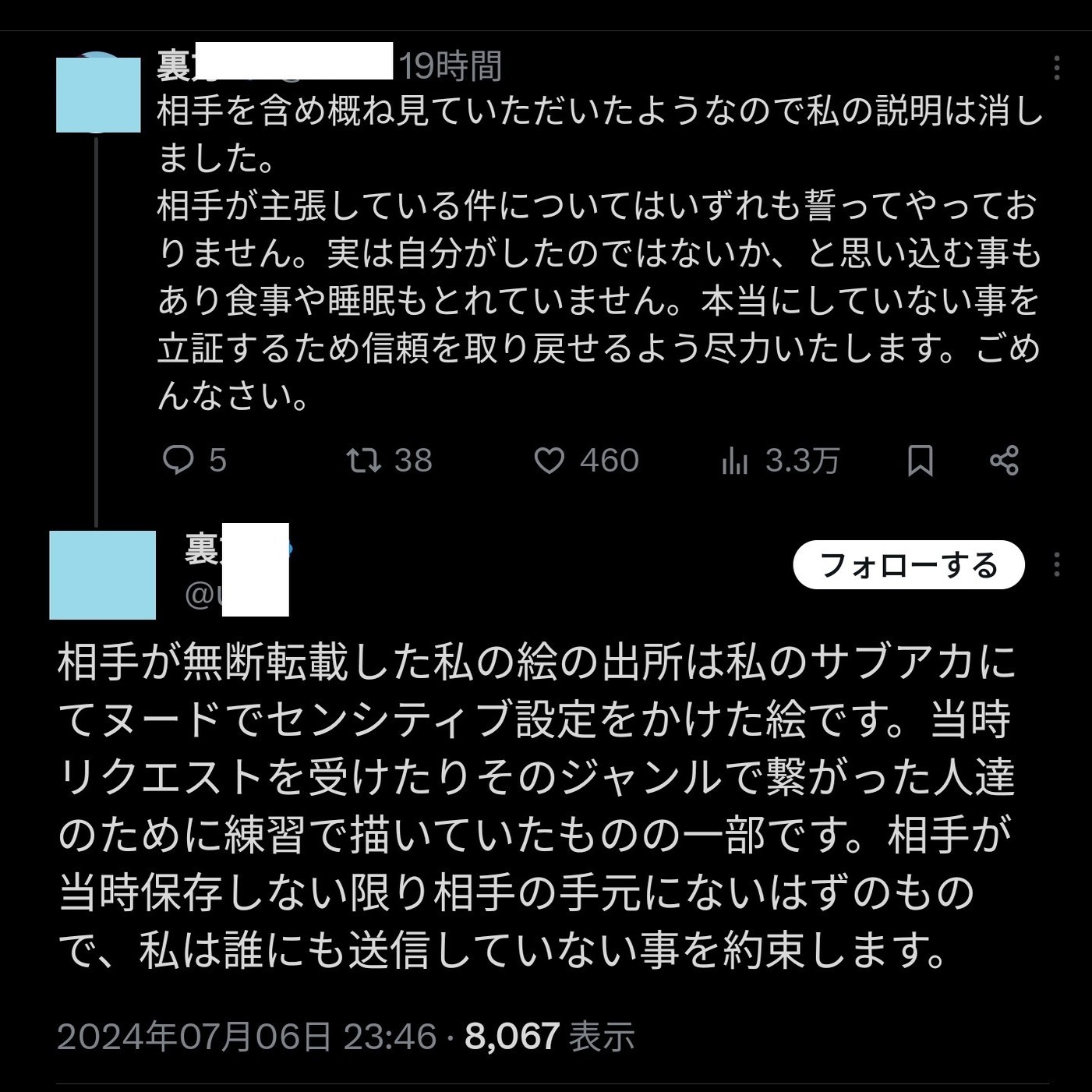Screen dimensions: 1092x1092
Task: Like the tweet using the heart icon
Action: click(x=549, y=461)
